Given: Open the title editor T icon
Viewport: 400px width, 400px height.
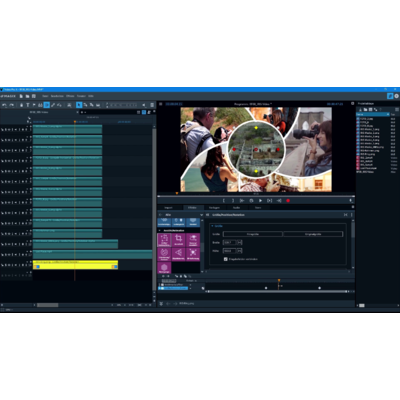Looking at the screenshot, I should 28,105.
